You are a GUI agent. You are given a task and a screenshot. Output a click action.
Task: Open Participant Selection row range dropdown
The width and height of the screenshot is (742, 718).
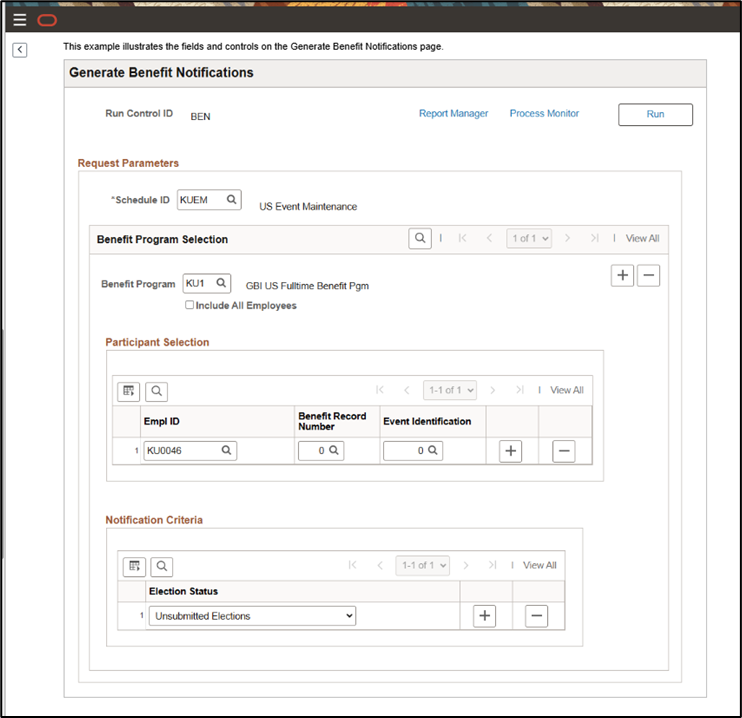click(449, 390)
